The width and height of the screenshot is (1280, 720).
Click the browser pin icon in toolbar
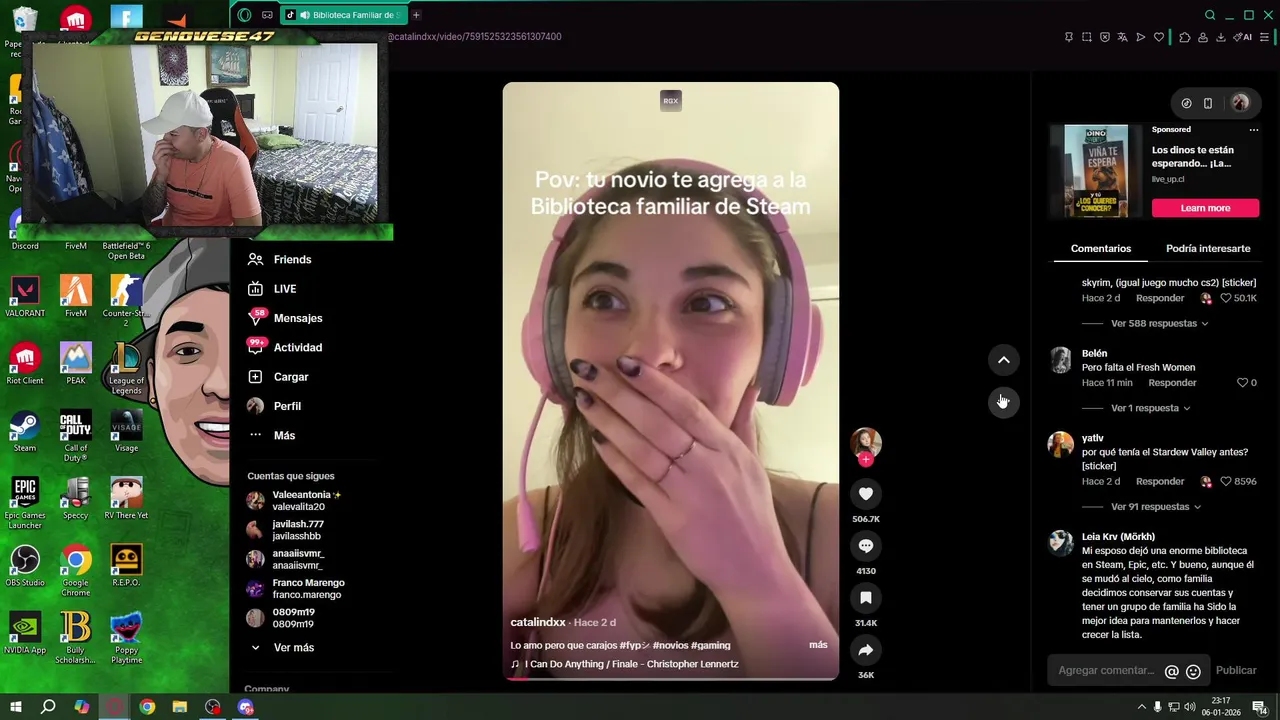tap(1069, 37)
